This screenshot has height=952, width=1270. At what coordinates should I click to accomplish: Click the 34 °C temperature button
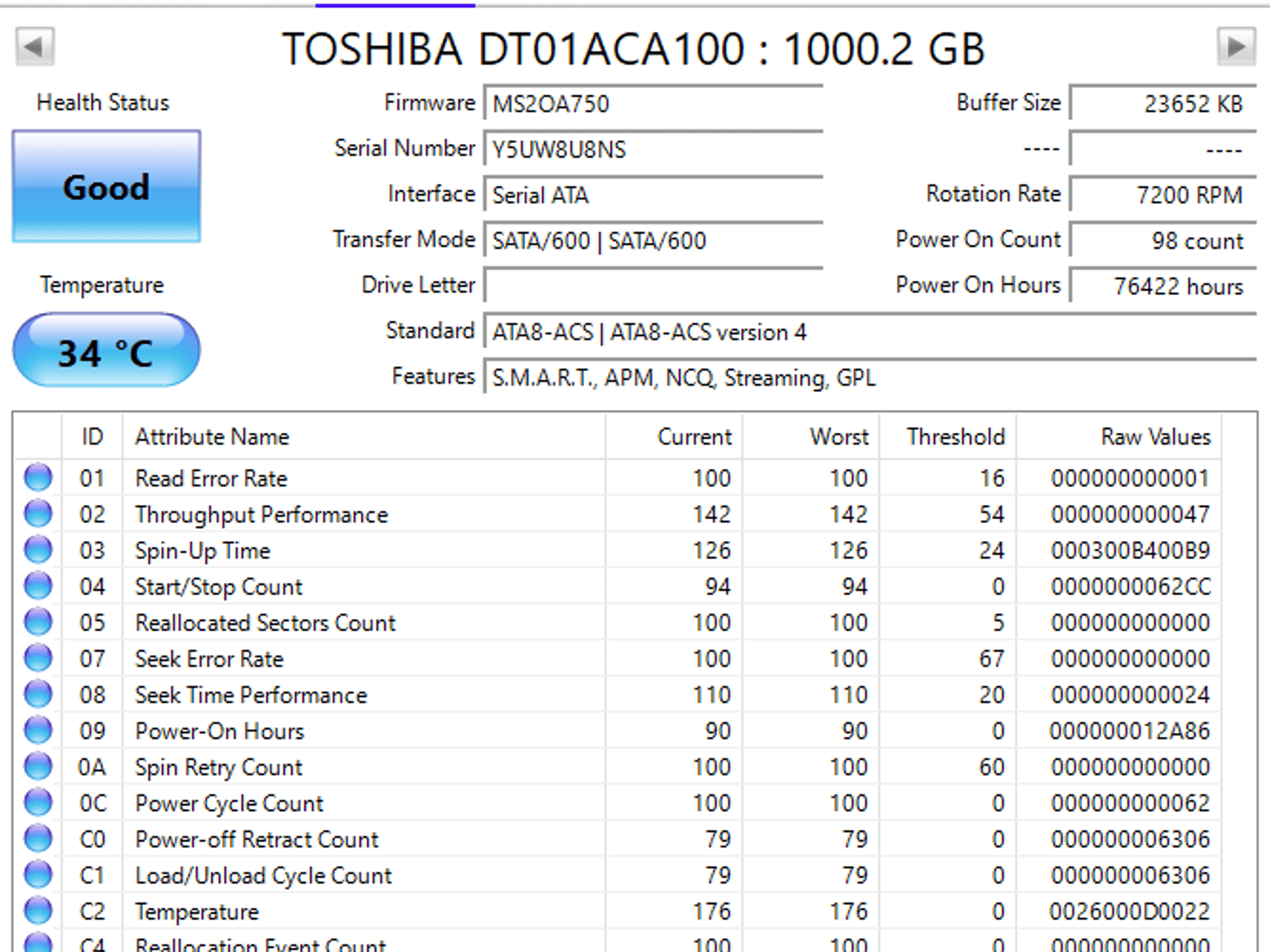point(106,351)
